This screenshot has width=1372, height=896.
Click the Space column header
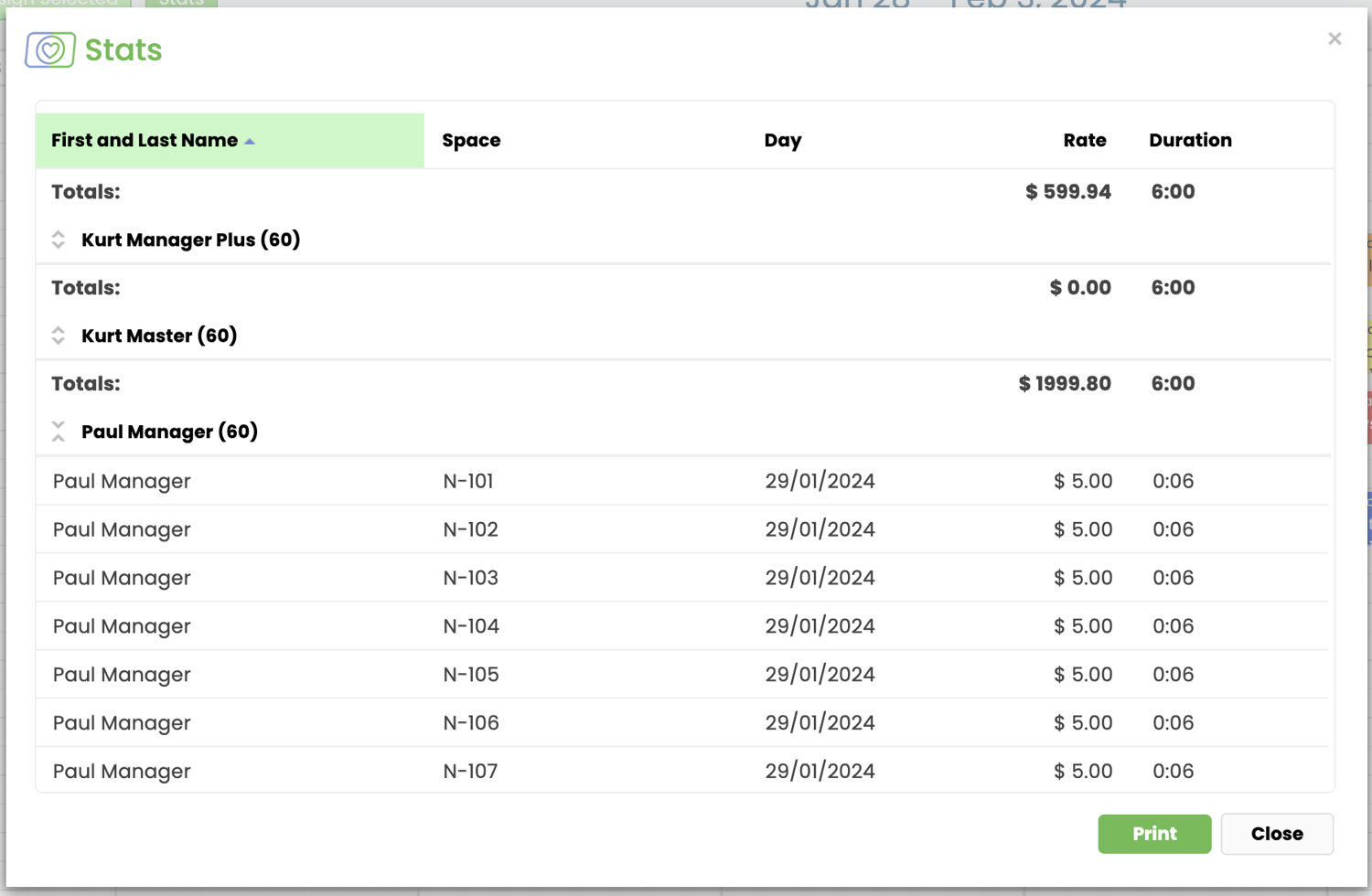pyautogui.click(x=471, y=140)
